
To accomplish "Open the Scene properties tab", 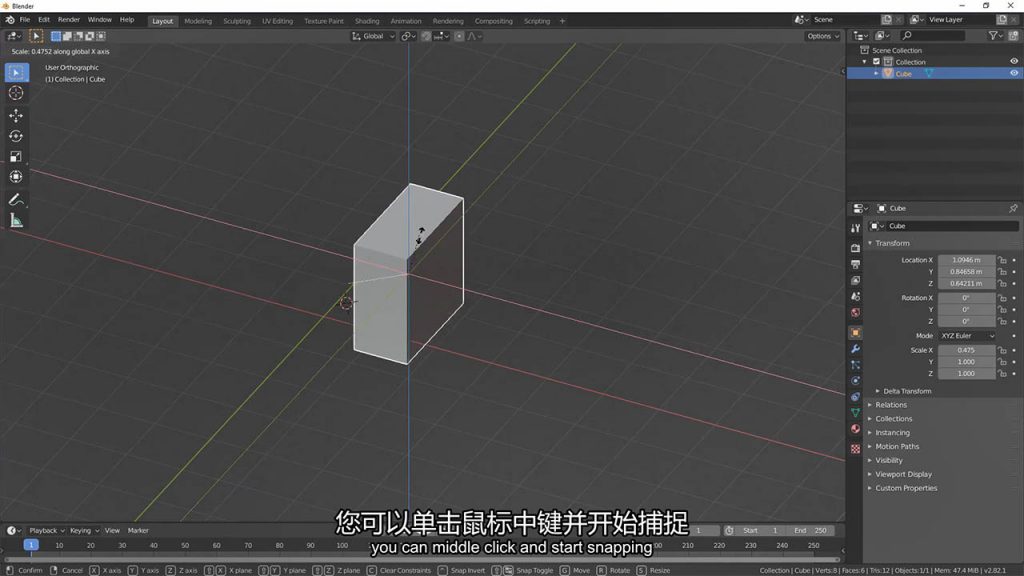I will 856,296.
